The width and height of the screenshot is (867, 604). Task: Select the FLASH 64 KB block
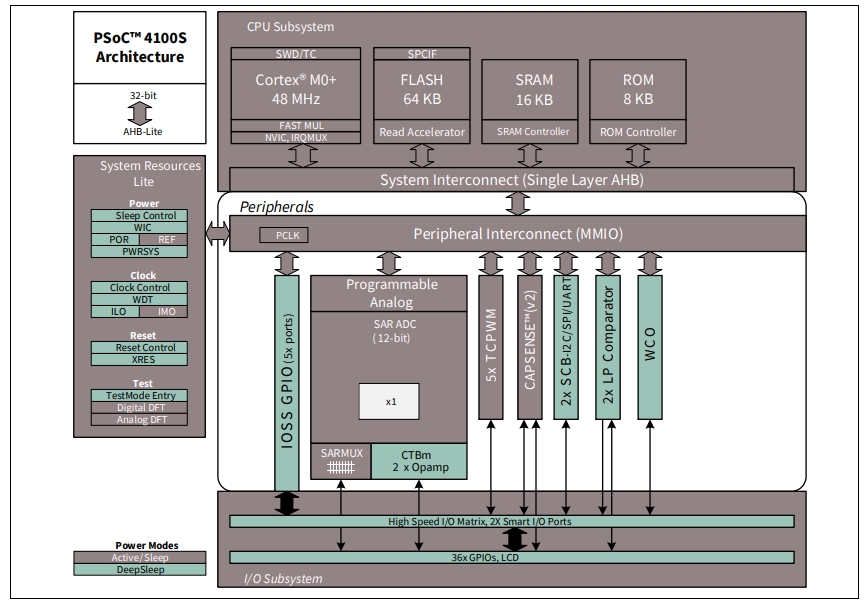coord(422,89)
